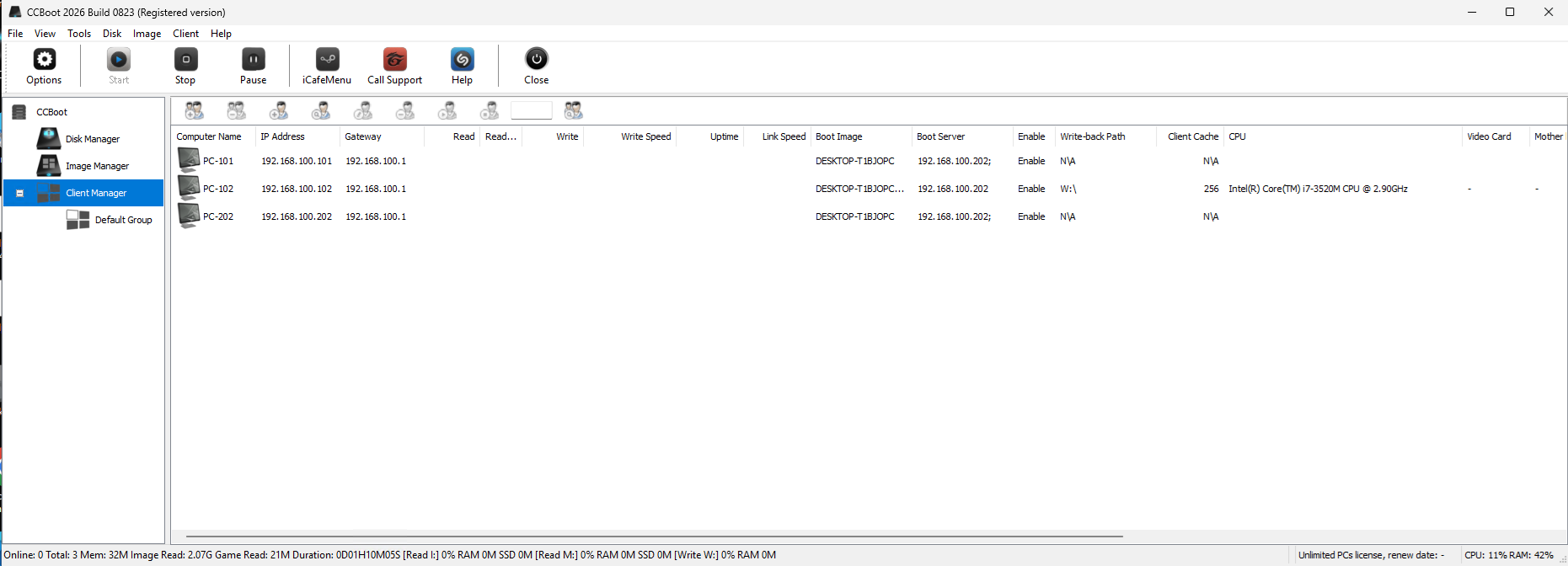Sort by CPU column header
The image size is (1568, 566).
(x=1343, y=136)
